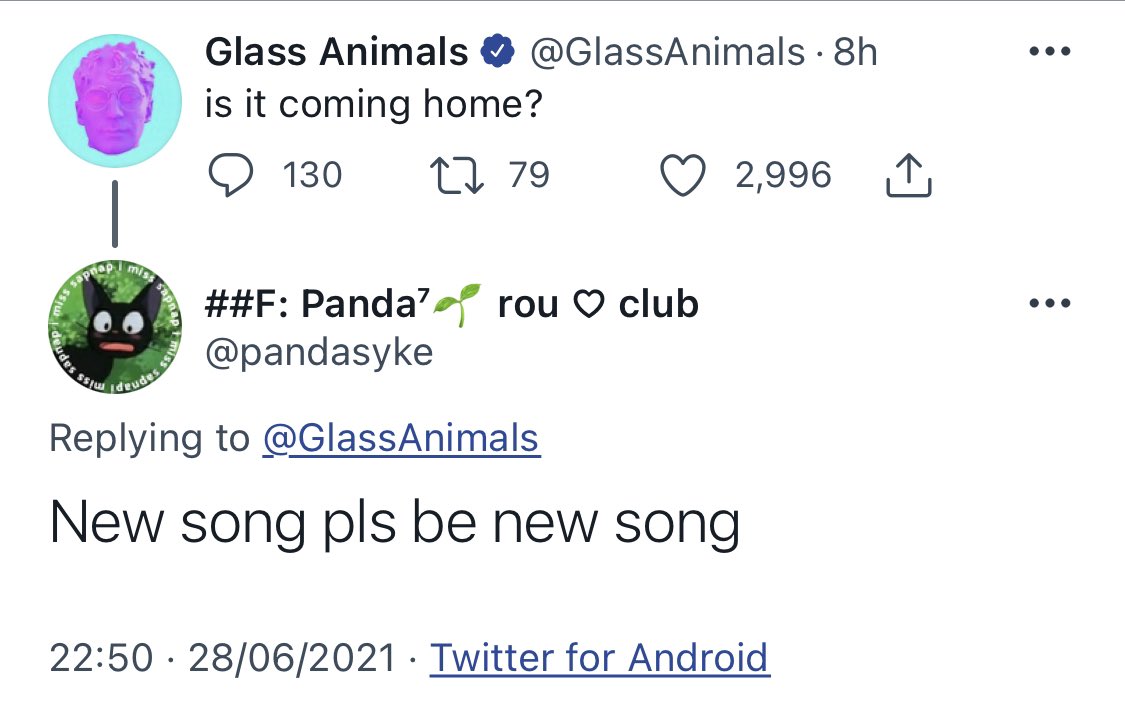Click the 8h tweet timestamp
Screen dimensions: 1125x724
[855, 52]
